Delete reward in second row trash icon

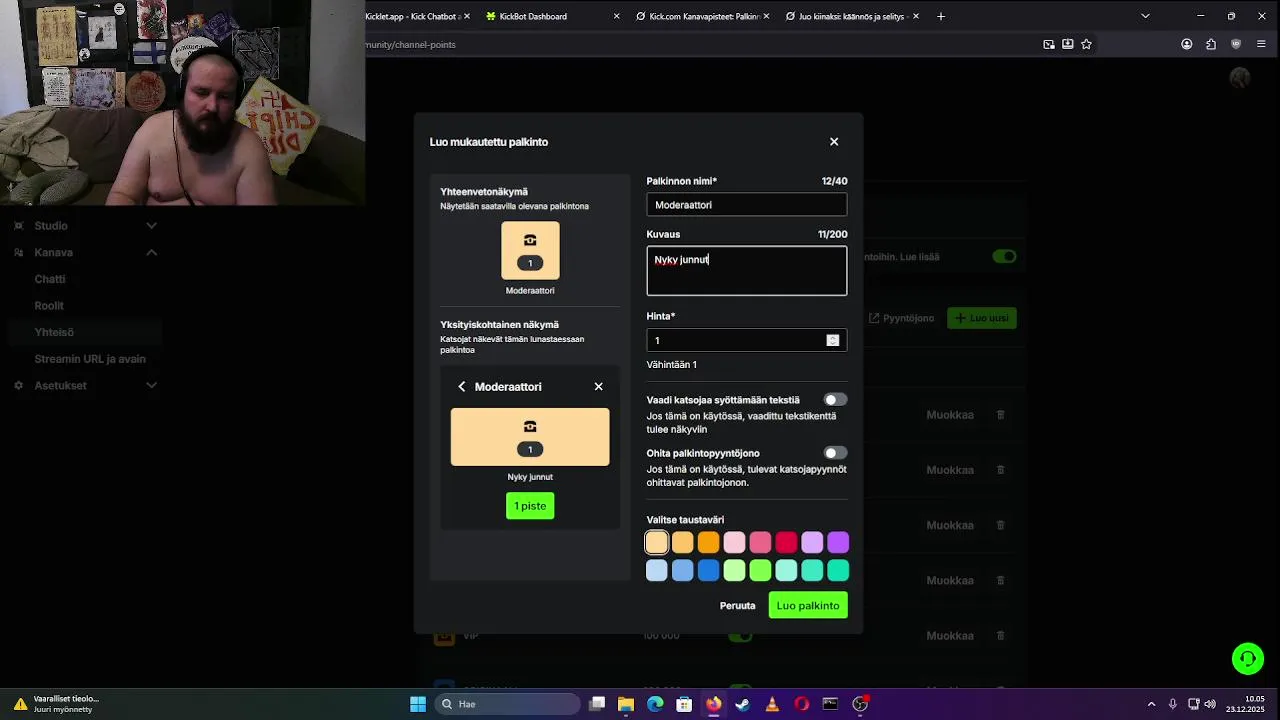pyautogui.click(x=1000, y=470)
